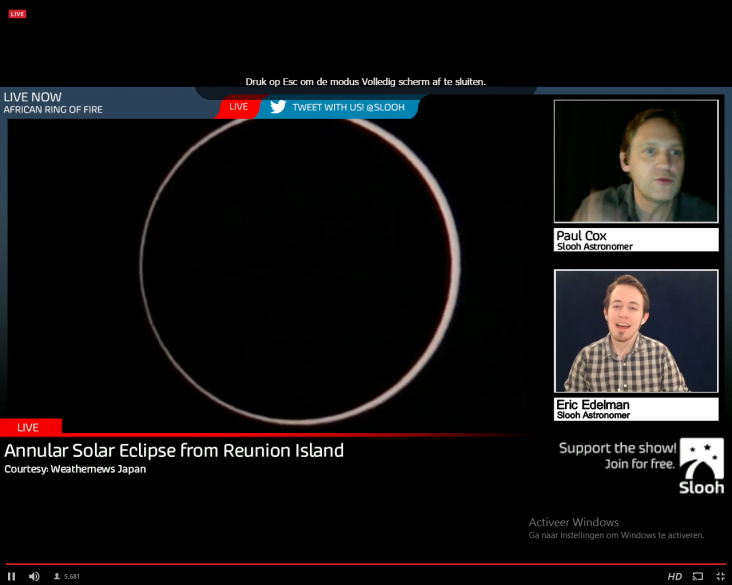Click the Slooh logo
The height and width of the screenshot is (585, 732).
[702, 466]
